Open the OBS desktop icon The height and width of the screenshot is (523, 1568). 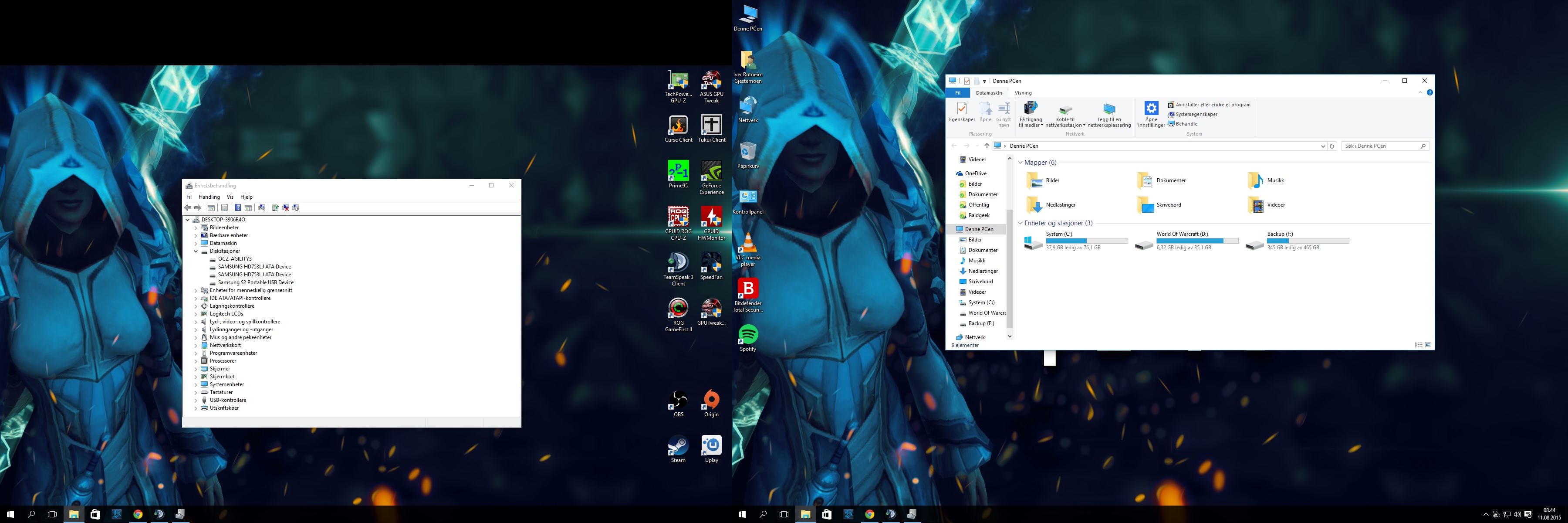(x=678, y=404)
